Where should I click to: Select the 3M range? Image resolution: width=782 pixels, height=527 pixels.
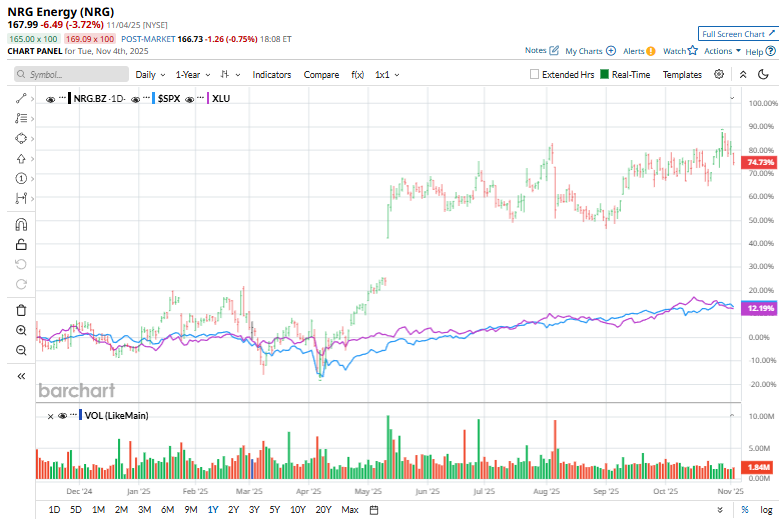(145, 510)
